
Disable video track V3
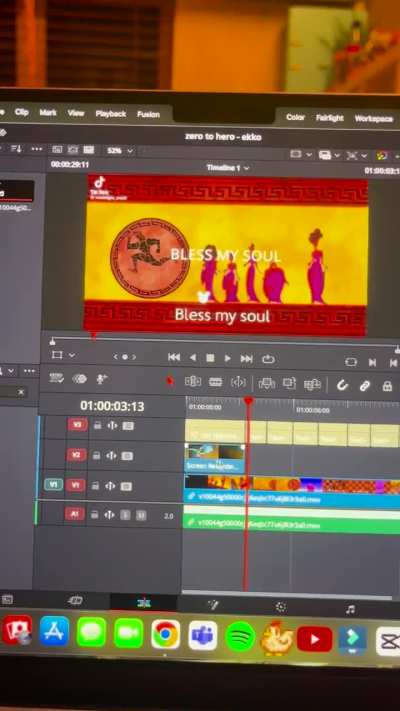[x=128, y=426]
